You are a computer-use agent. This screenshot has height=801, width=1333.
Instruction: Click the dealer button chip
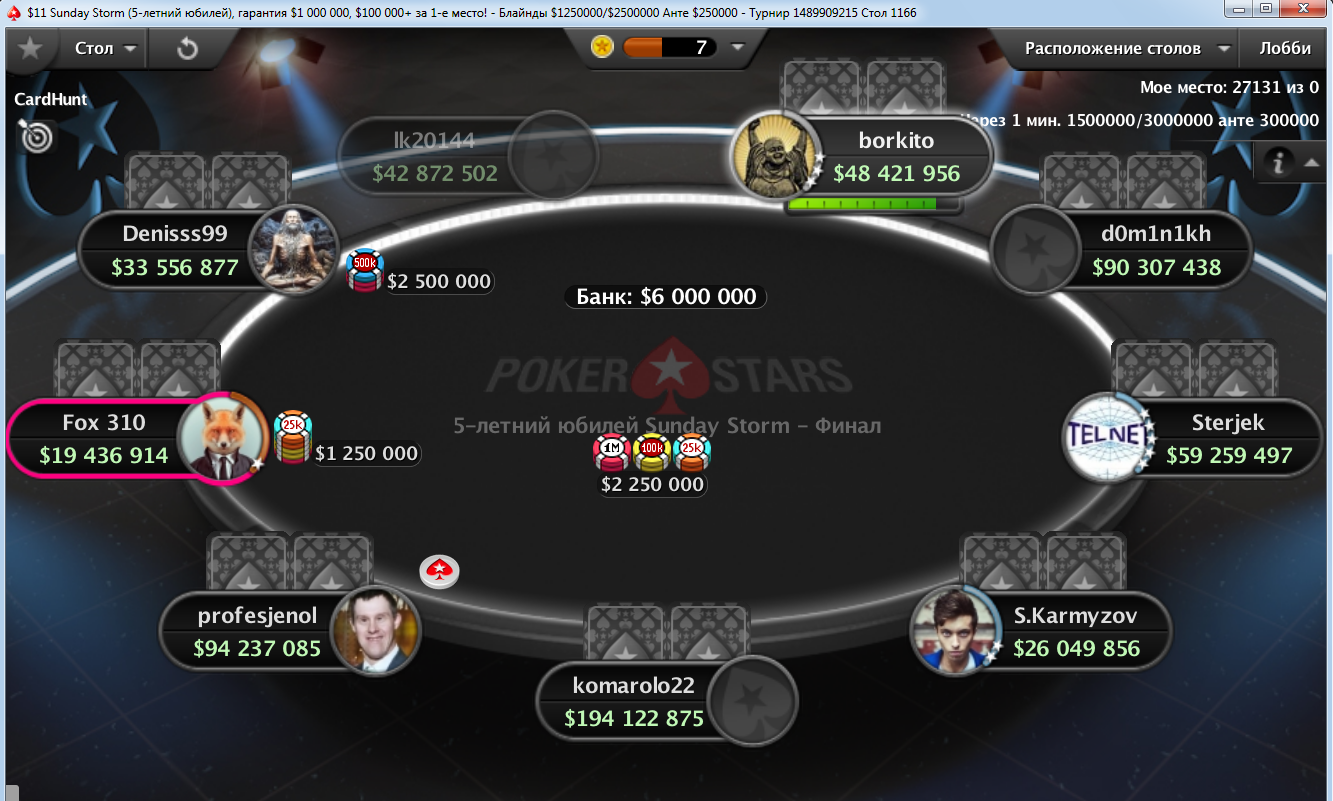438,571
